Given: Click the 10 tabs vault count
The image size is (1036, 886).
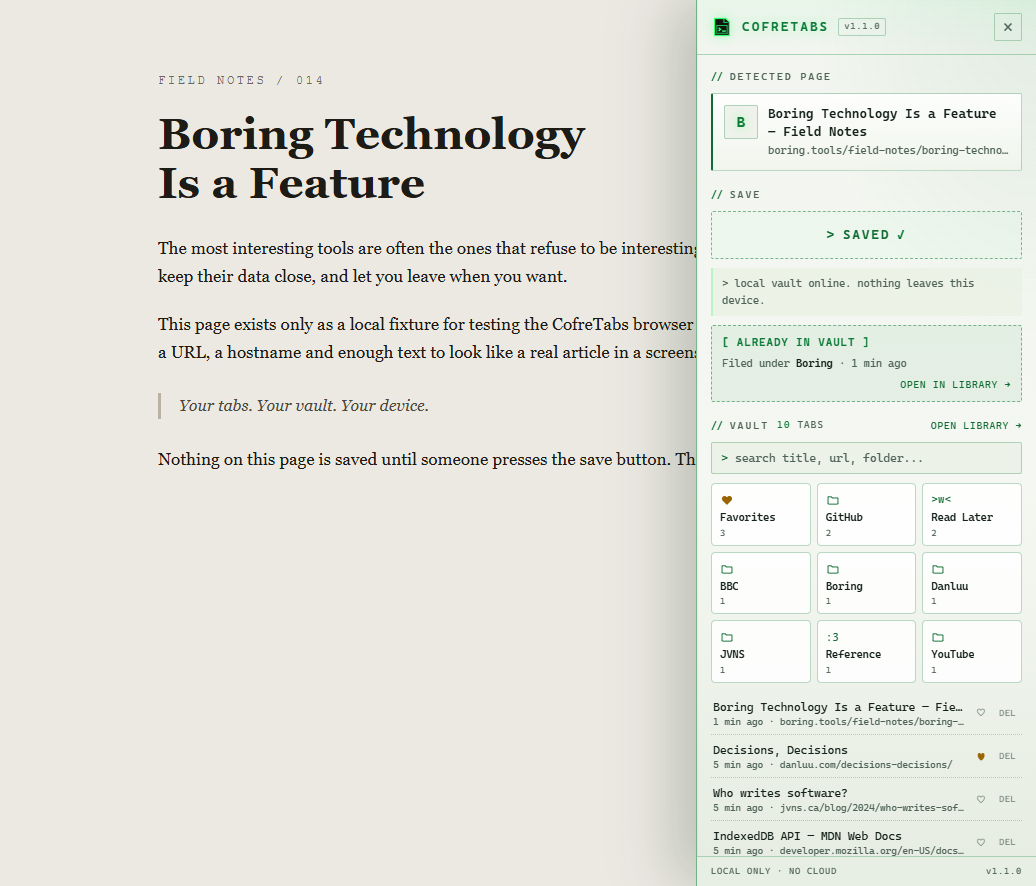Looking at the screenshot, I should click(x=800, y=425).
